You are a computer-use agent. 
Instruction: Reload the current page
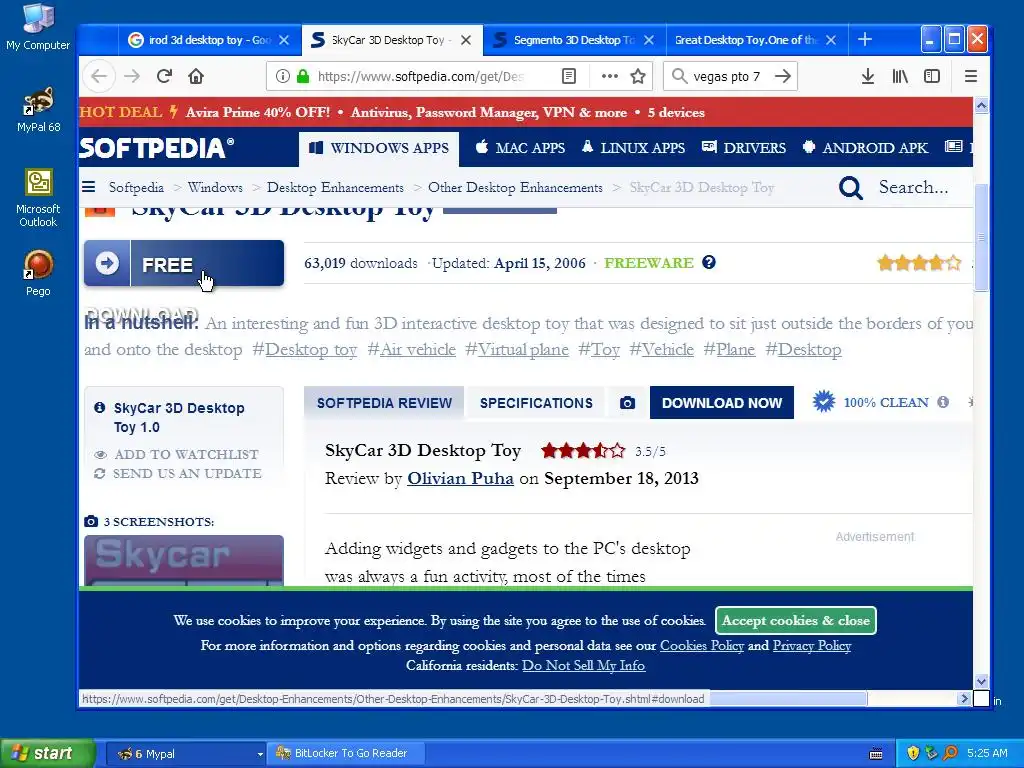[164, 76]
